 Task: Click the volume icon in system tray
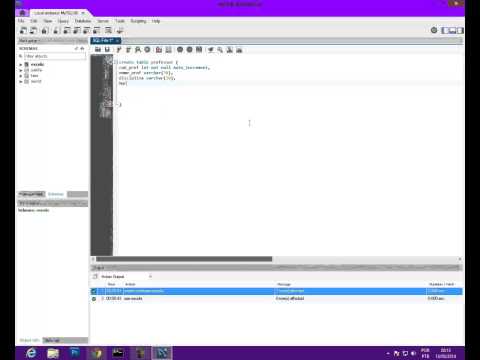pyautogui.click(x=414, y=353)
